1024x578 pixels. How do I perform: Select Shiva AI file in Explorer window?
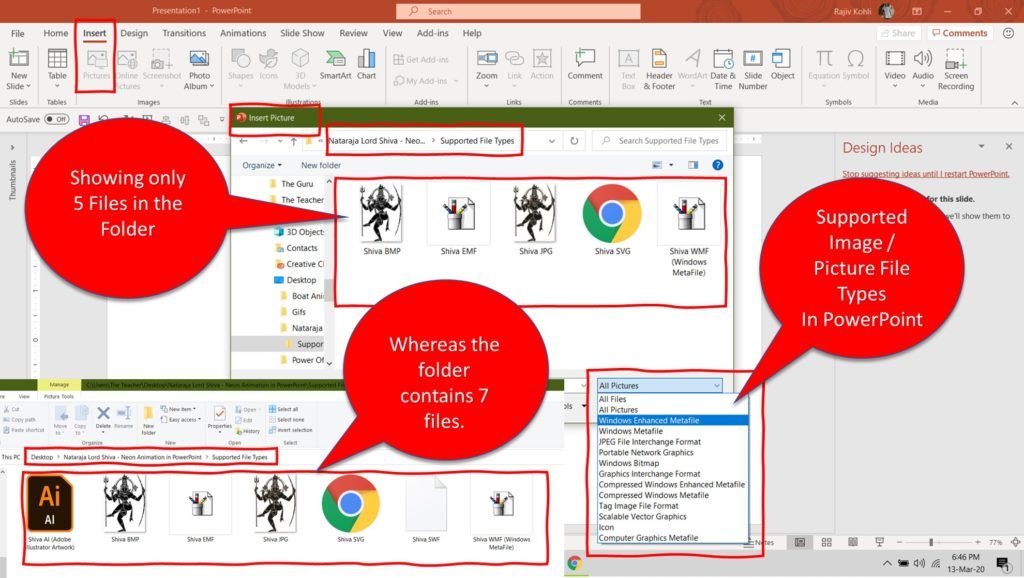pos(50,512)
